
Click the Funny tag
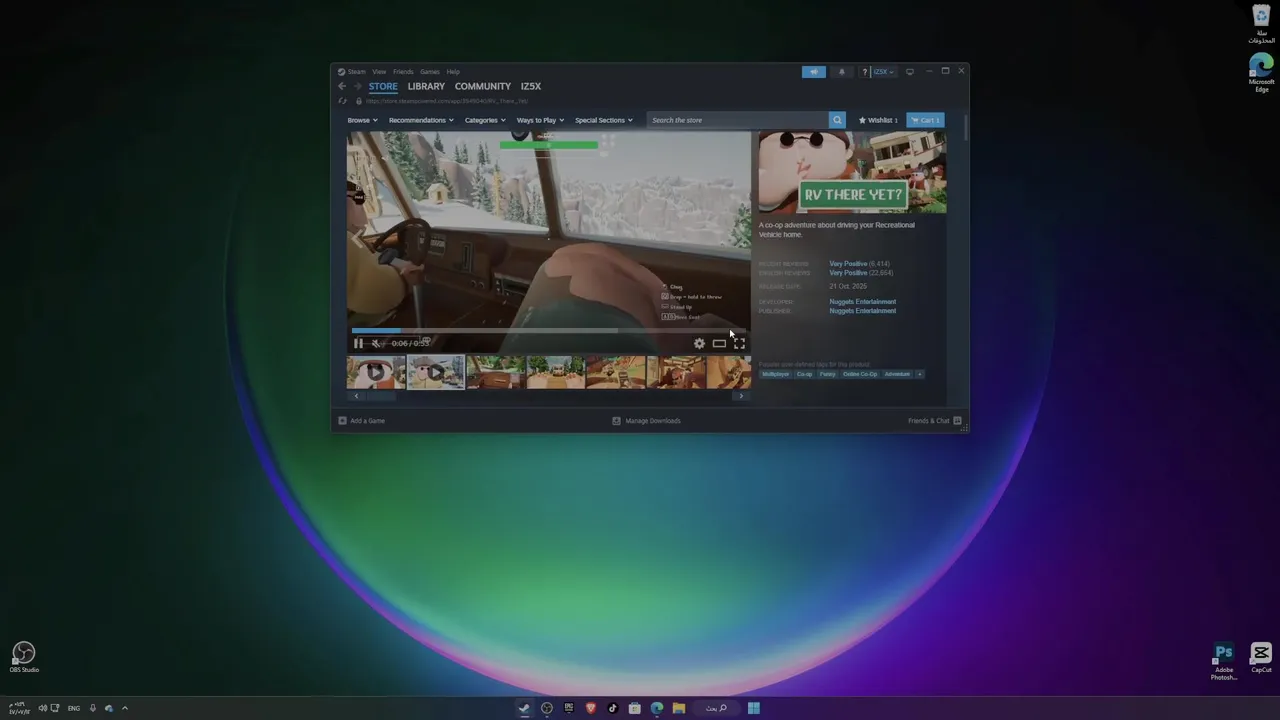pyautogui.click(x=827, y=374)
